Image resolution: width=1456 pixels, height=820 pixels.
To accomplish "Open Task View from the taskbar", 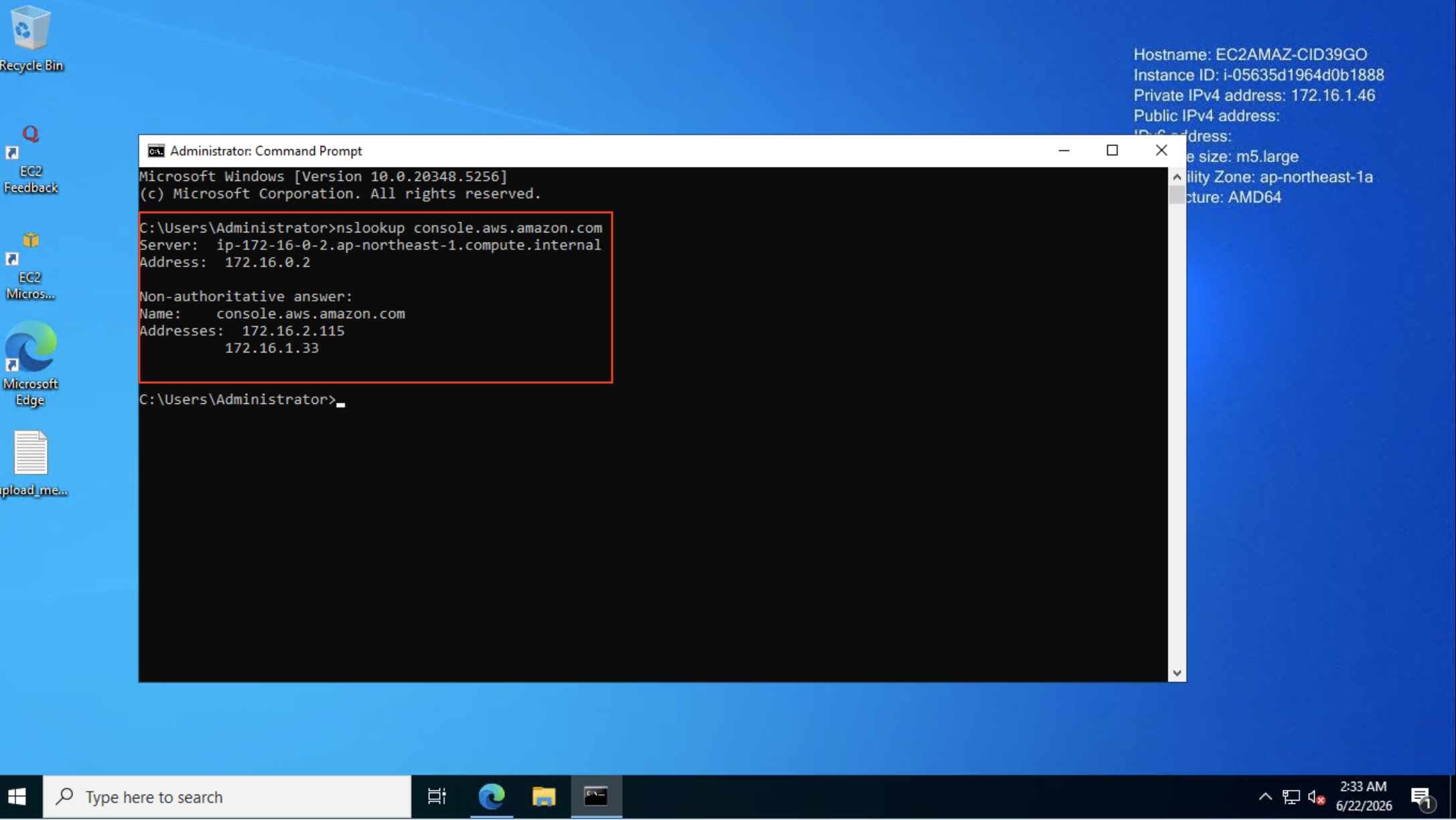I will coord(437,797).
